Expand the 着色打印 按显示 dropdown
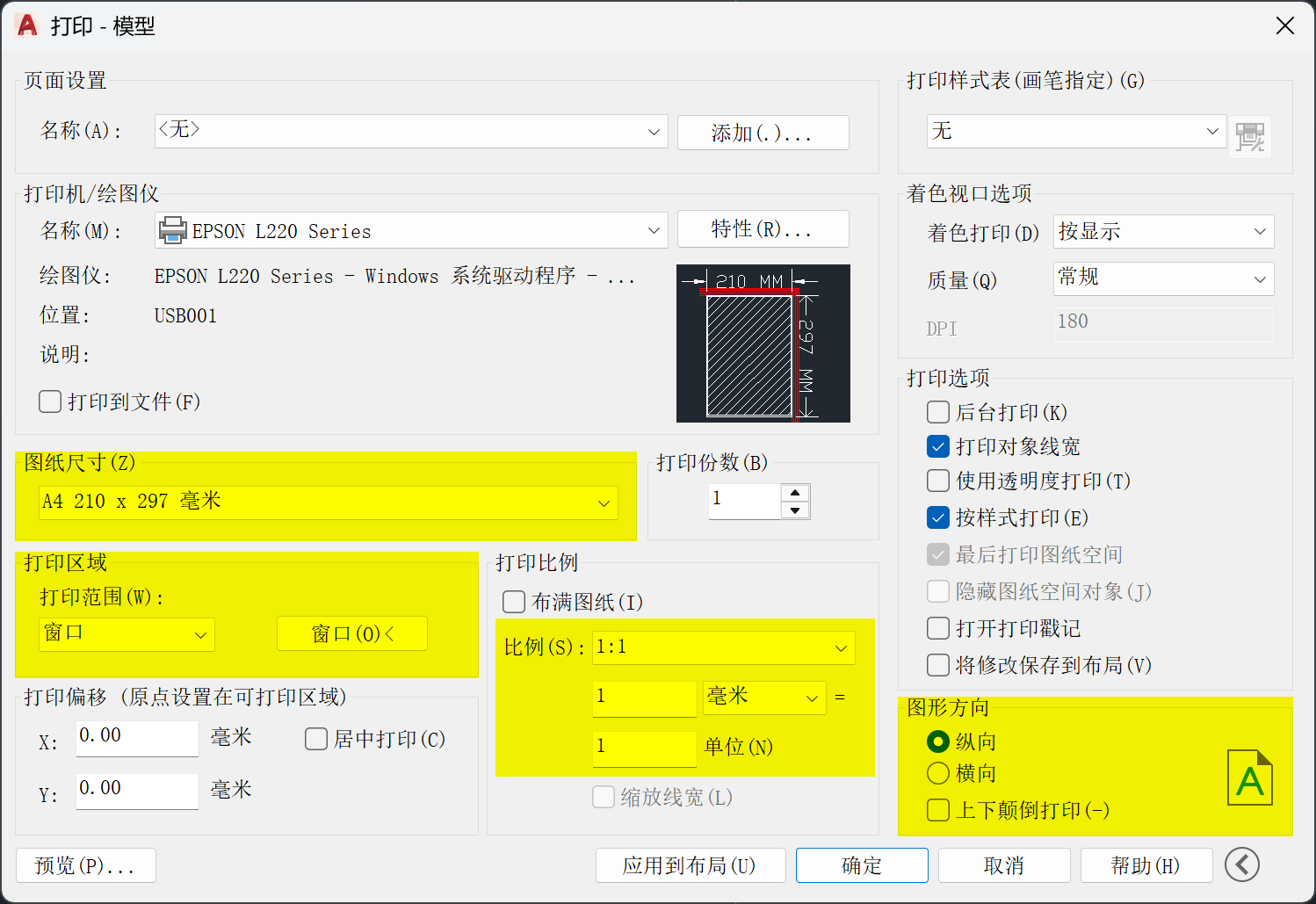The height and width of the screenshot is (904, 1316). [1164, 231]
